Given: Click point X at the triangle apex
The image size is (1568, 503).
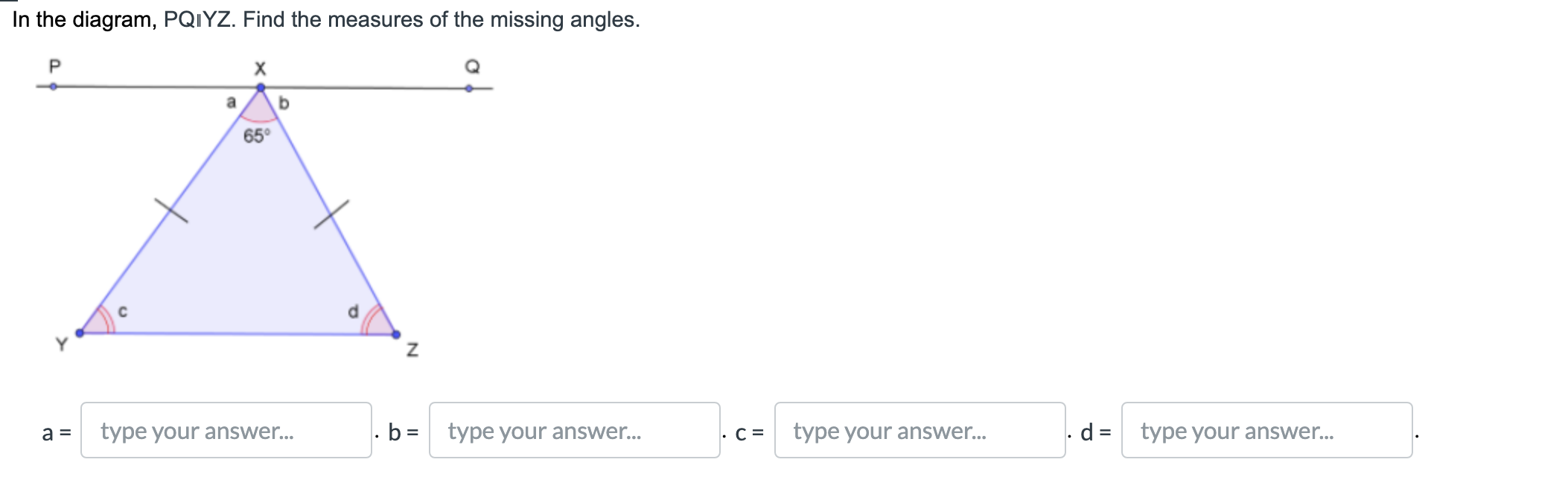Looking at the screenshot, I should click(x=261, y=88).
